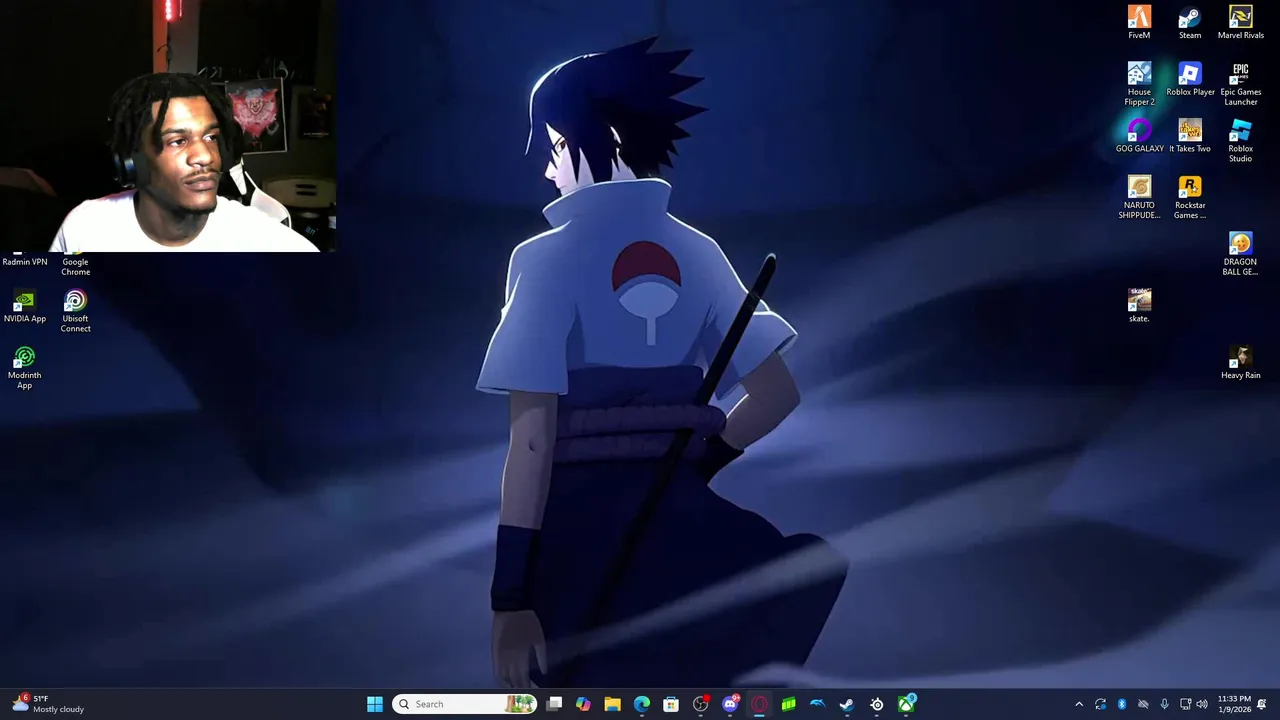Expand the hidden system tray icons chevron
1280x720 pixels.
[1079, 704]
